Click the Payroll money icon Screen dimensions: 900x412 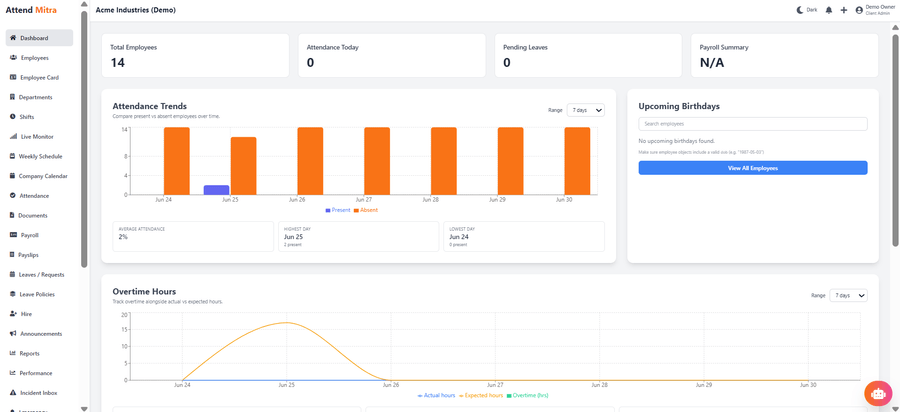(13, 235)
